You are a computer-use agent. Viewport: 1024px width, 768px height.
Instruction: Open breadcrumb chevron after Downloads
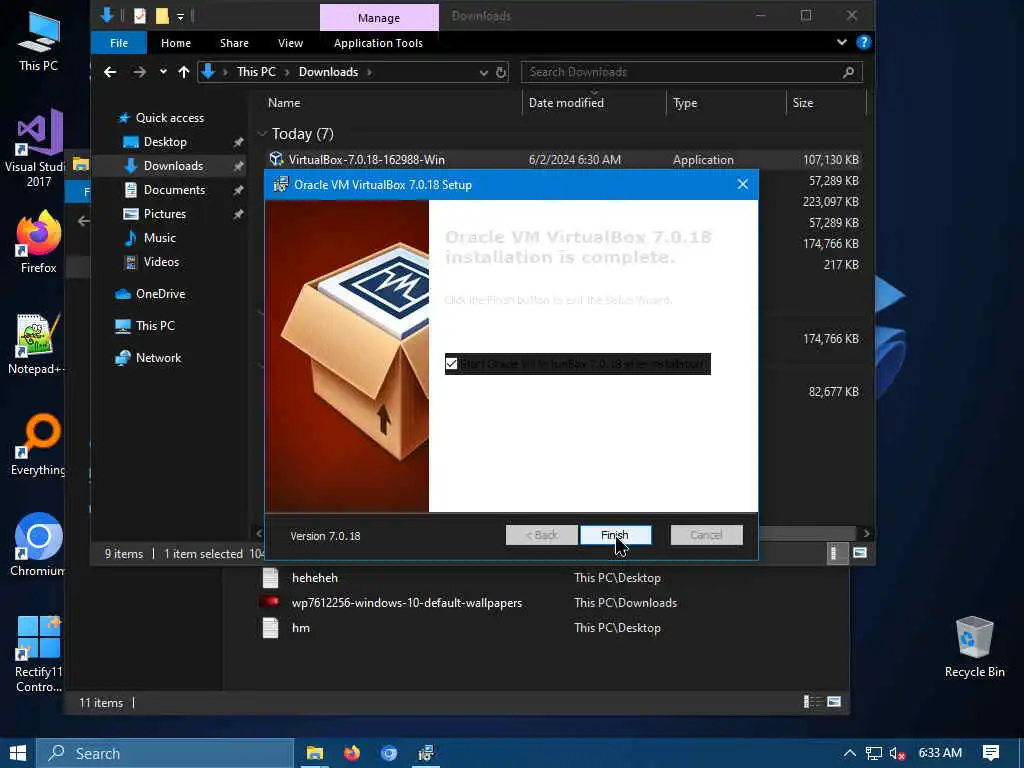pos(369,72)
